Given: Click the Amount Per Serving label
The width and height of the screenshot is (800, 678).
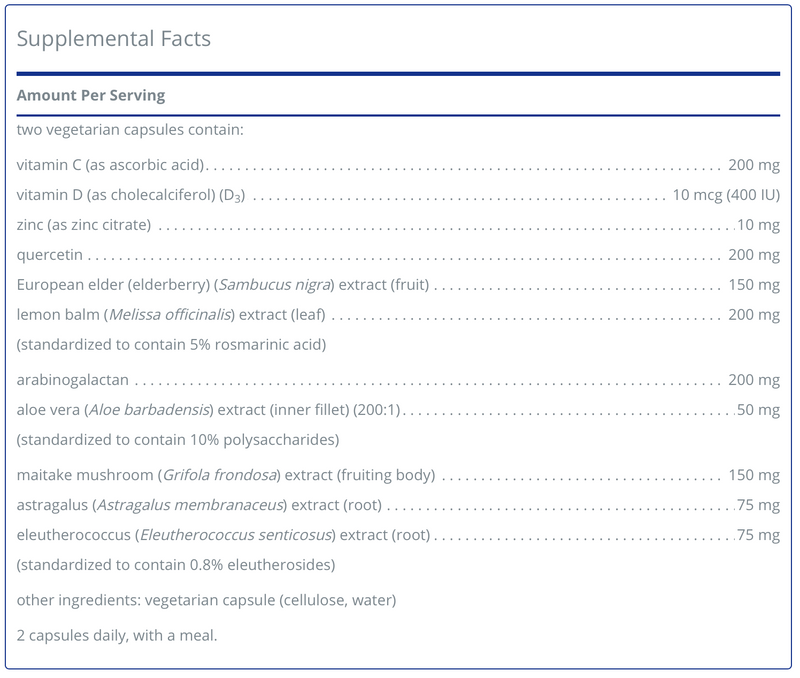Looking at the screenshot, I should click(x=91, y=96).
